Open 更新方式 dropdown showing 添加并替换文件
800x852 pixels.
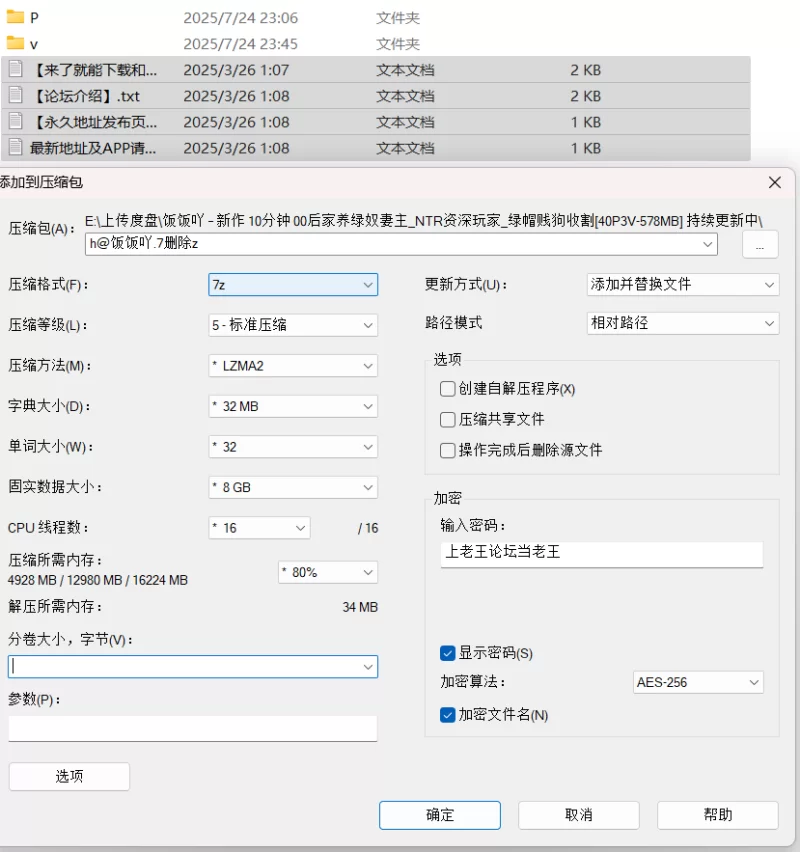(x=683, y=285)
